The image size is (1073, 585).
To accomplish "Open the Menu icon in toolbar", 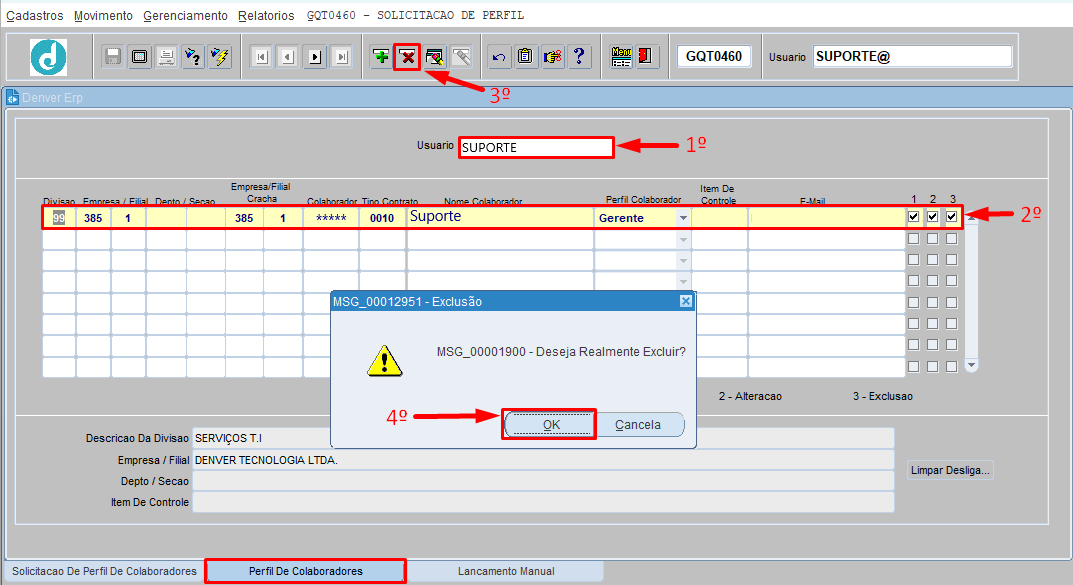I will click(x=621, y=56).
